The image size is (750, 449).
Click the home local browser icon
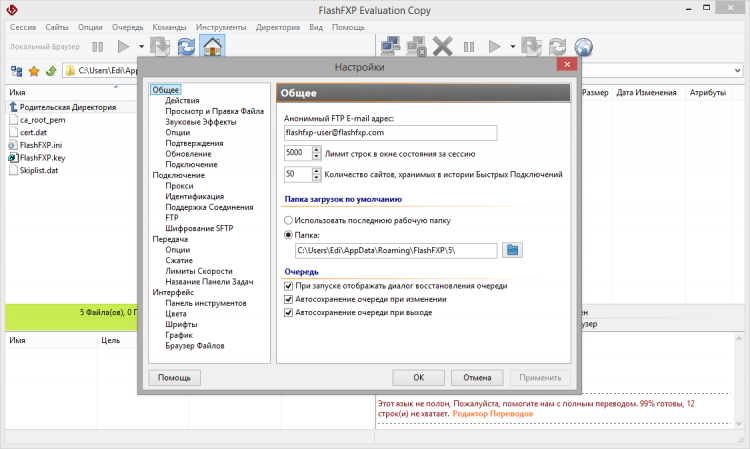coord(212,47)
